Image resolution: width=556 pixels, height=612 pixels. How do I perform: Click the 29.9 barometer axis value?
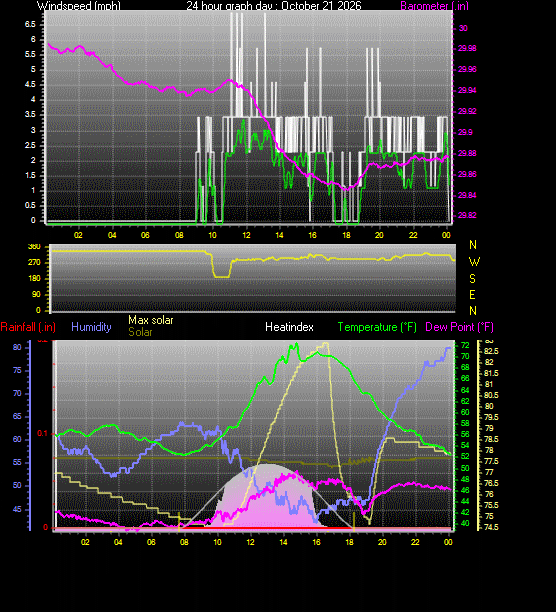coord(465,132)
